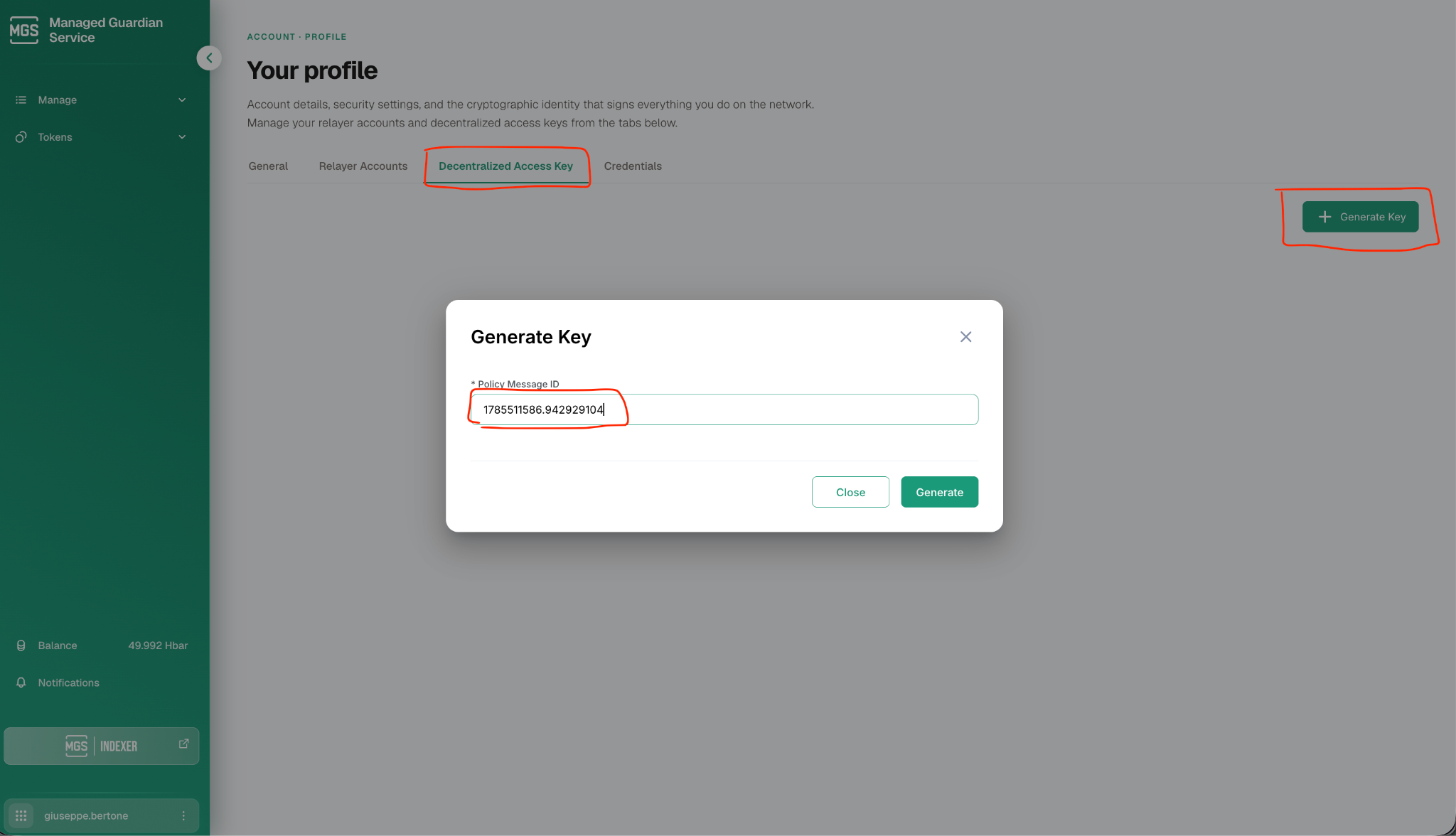Expand the Tokens menu chevron
Viewport: 1456px width, 836px height.
point(182,137)
